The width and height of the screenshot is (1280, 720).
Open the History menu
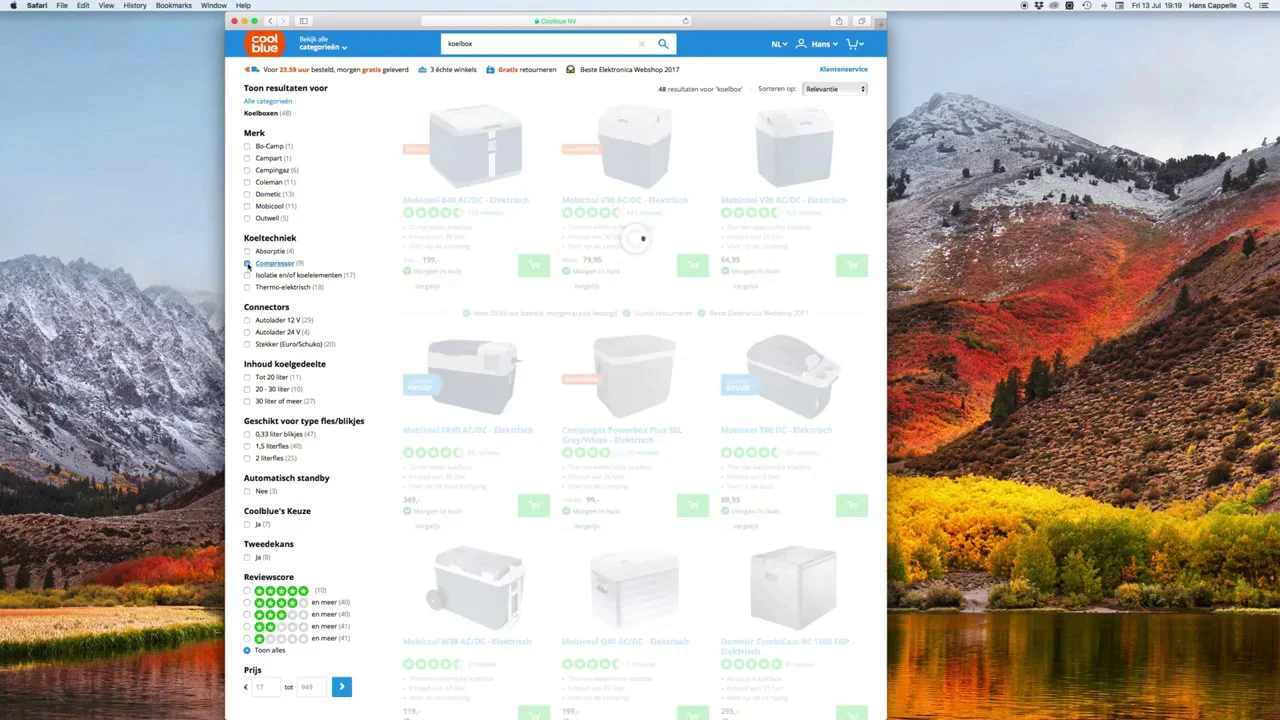pos(134,5)
